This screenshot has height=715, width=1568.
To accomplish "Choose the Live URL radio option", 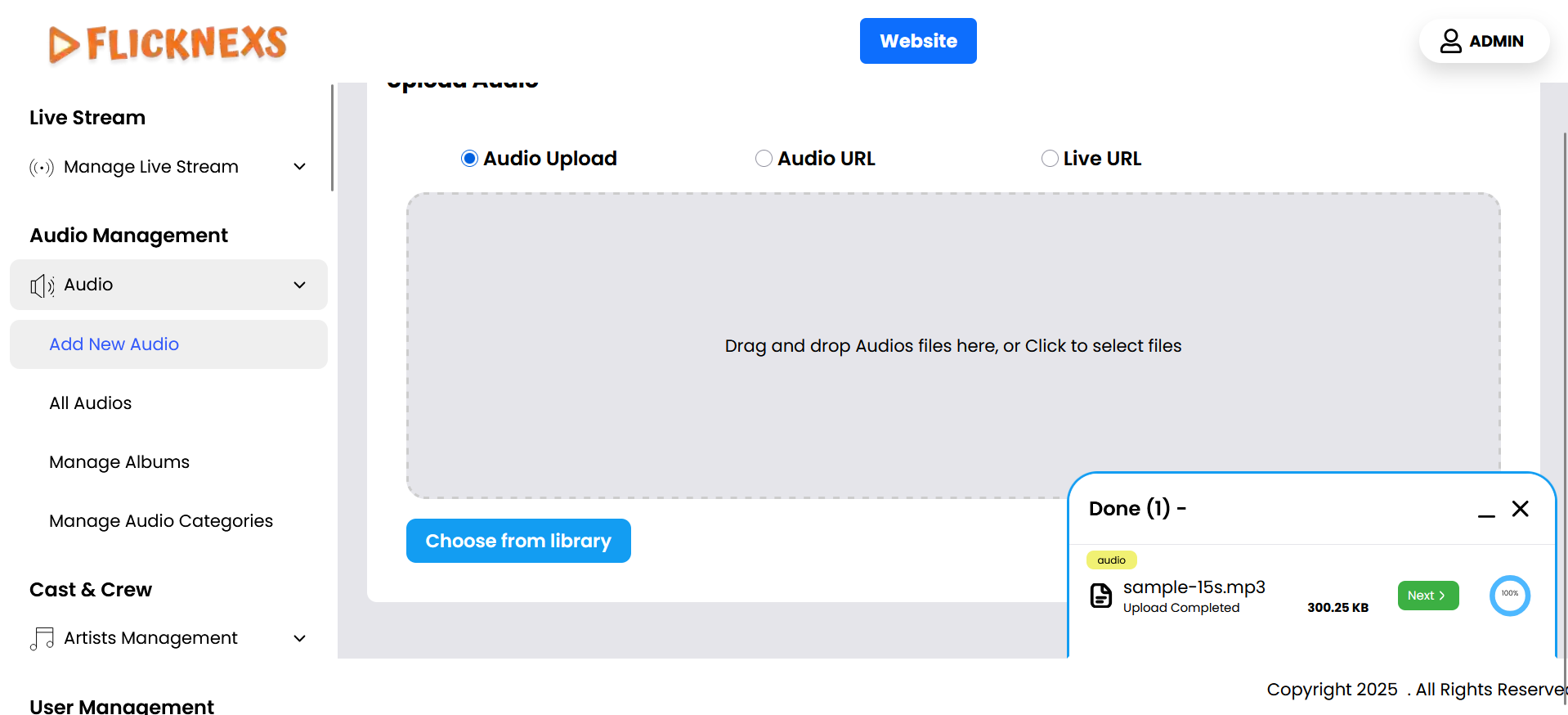I will (1050, 159).
